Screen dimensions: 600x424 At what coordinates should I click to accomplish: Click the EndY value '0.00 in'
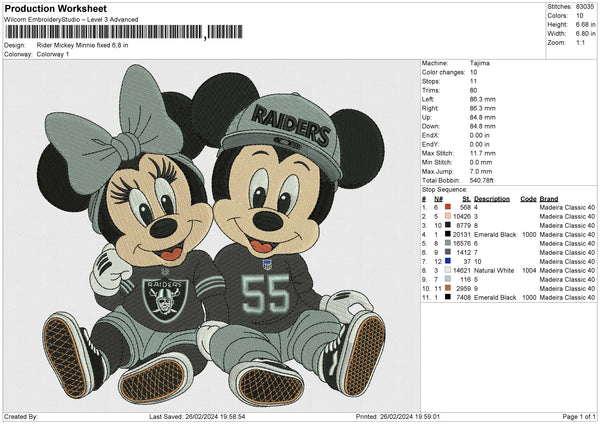479,144
